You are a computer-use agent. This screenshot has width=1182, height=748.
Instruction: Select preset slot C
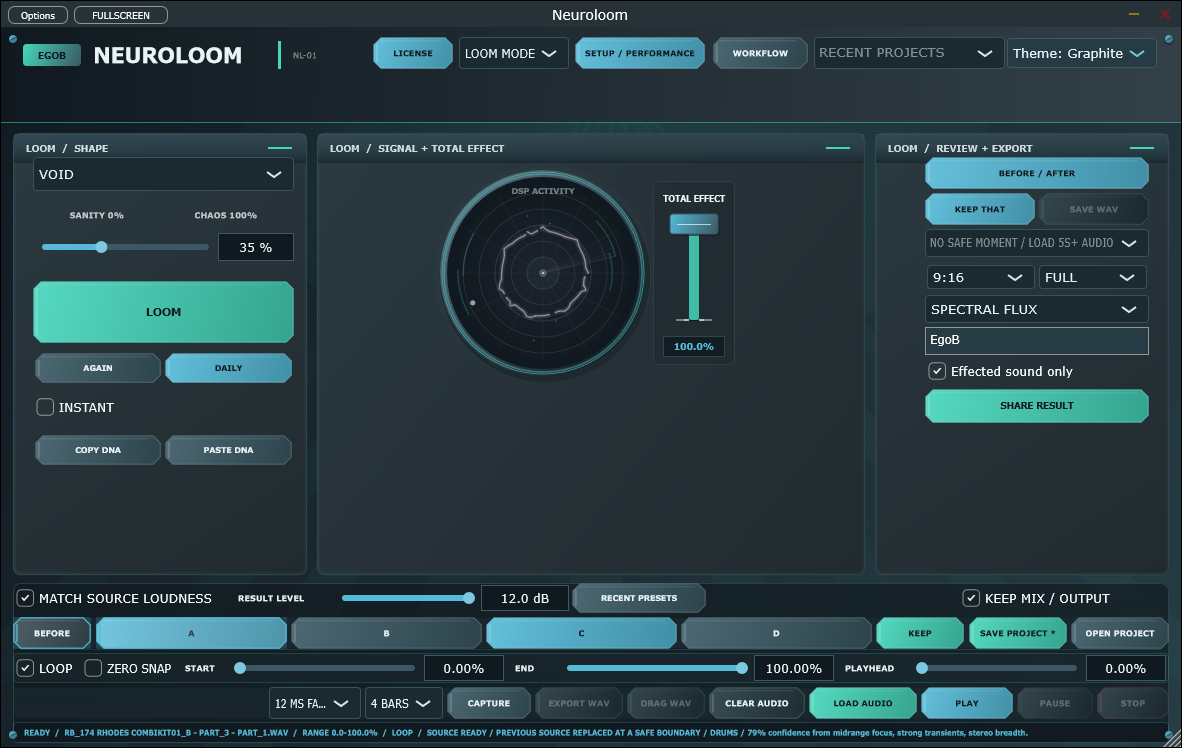pyautogui.click(x=581, y=633)
